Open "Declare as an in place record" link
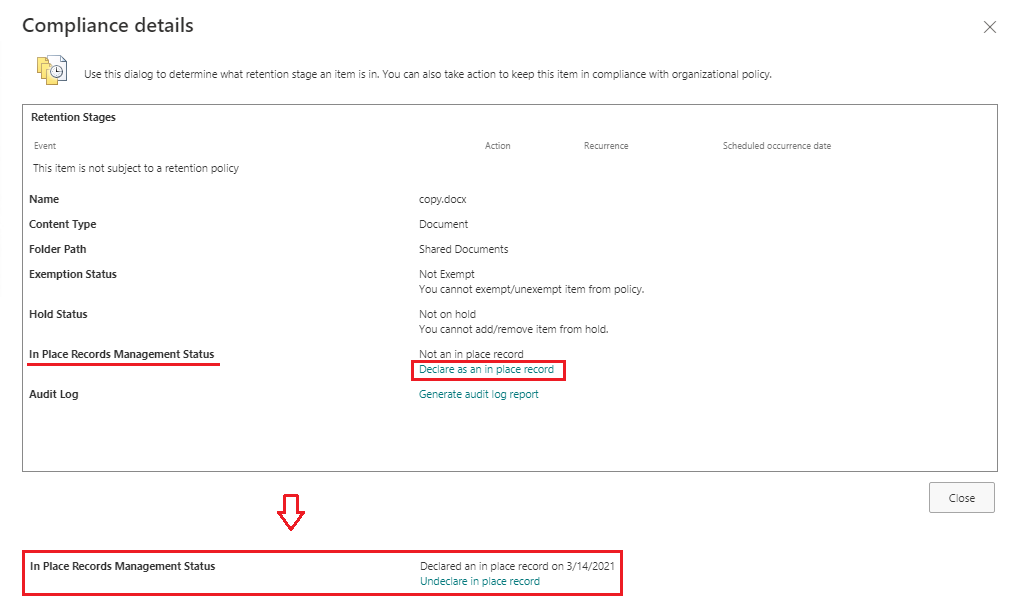 (488, 370)
